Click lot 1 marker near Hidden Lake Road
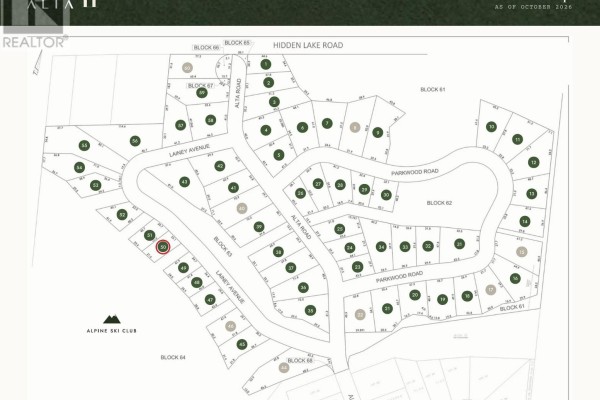Viewport: 600px width, 400px height. (266, 64)
